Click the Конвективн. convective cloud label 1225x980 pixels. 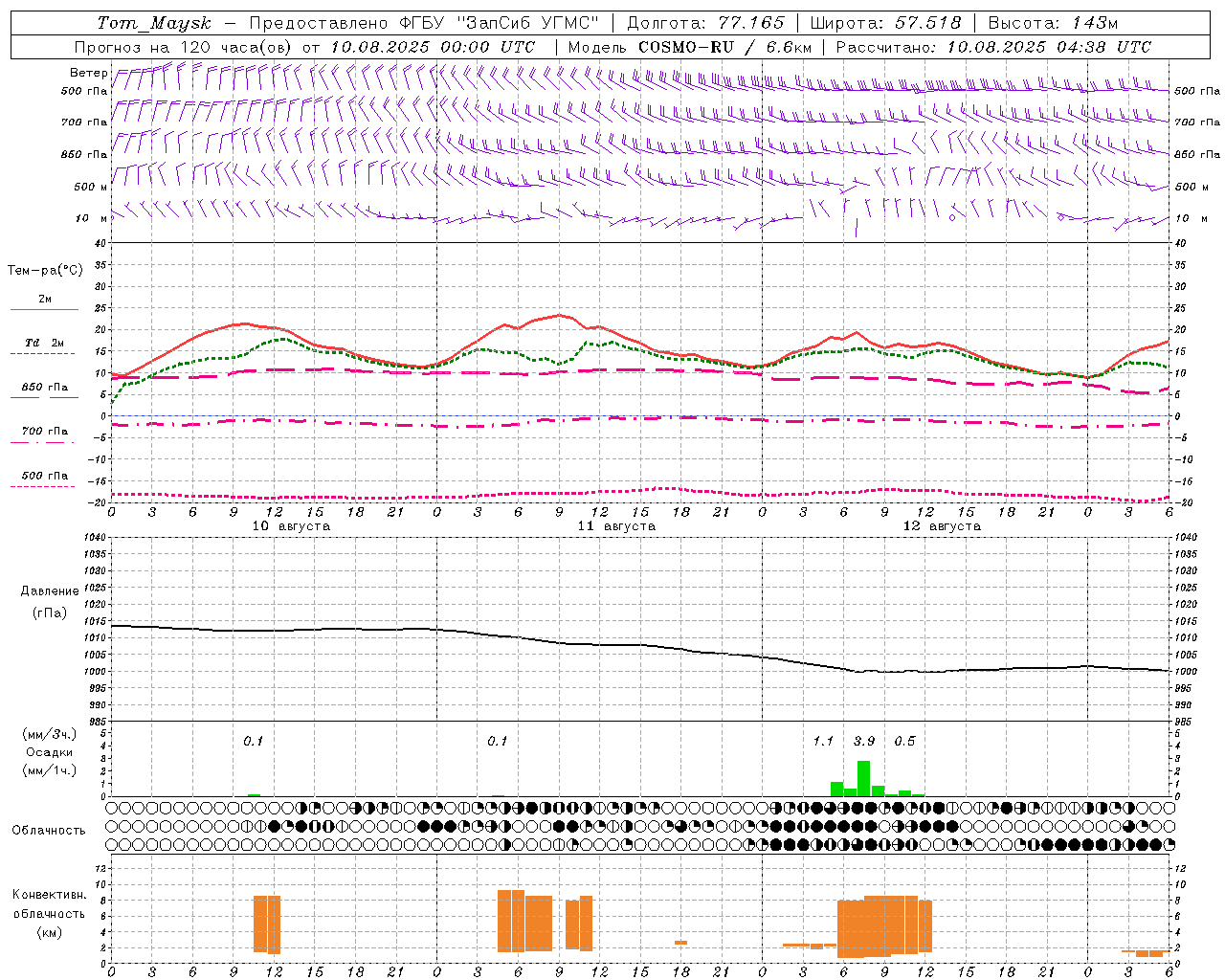coord(50,895)
